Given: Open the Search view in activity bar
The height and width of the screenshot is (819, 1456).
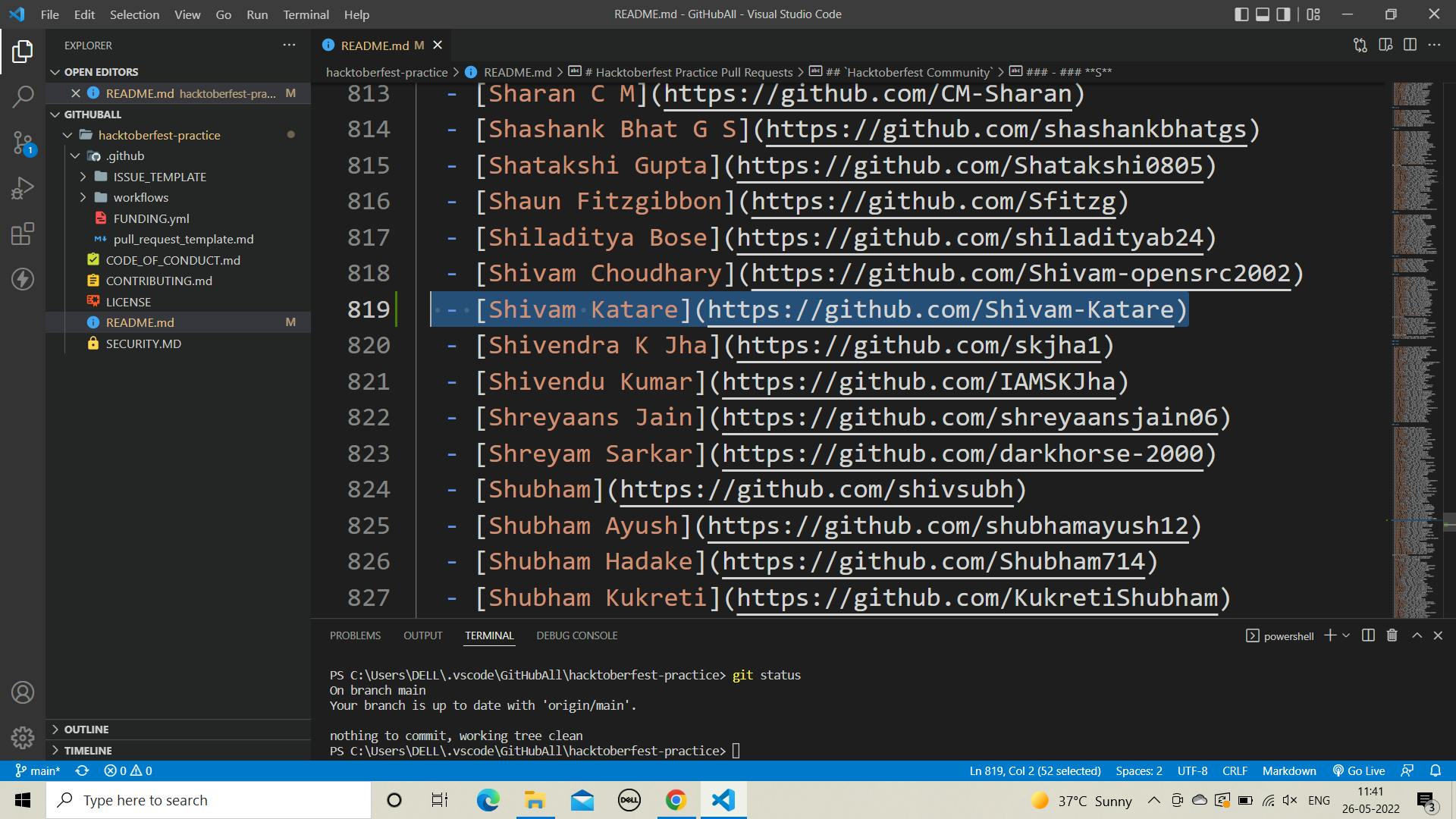Looking at the screenshot, I should coord(23,96).
